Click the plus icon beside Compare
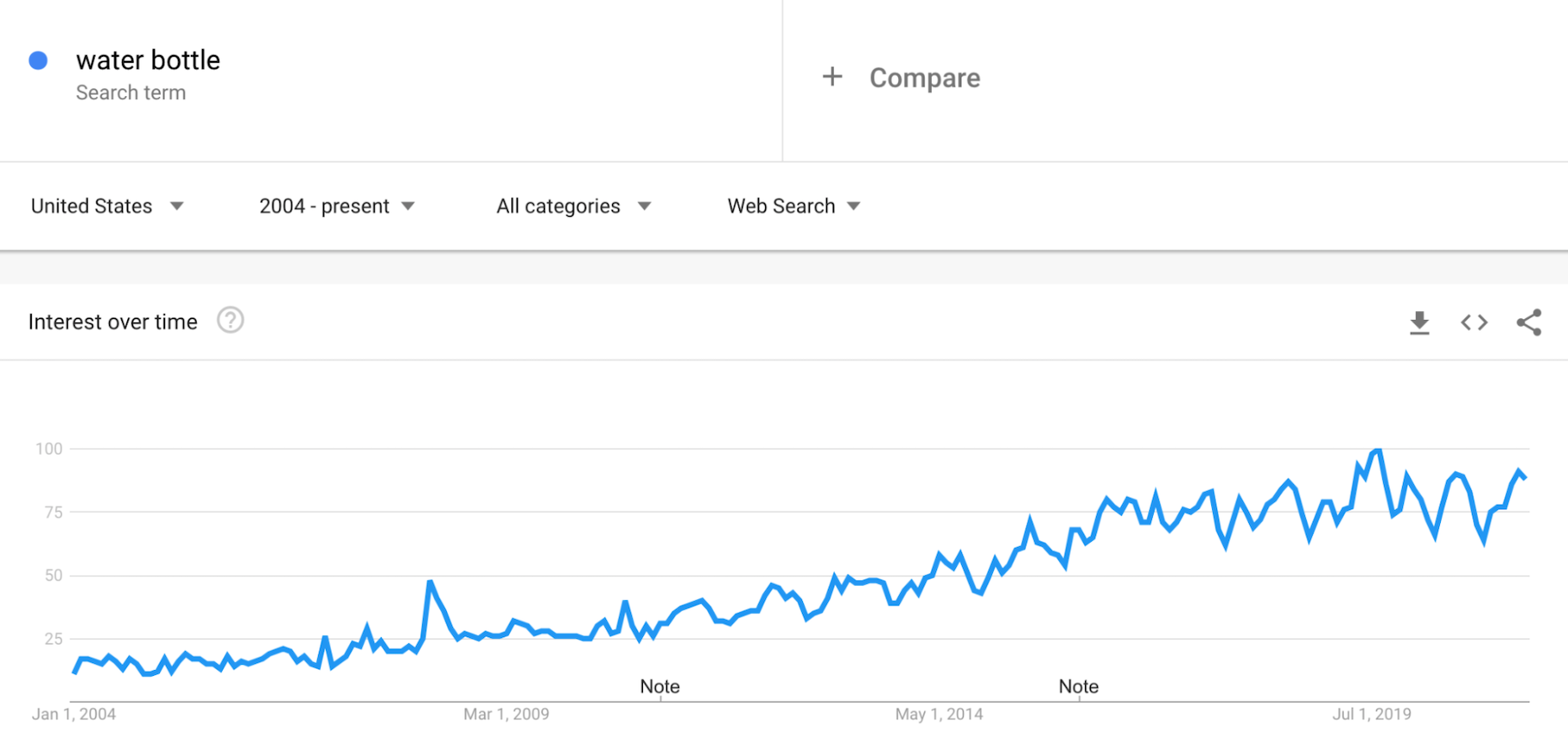 point(832,77)
